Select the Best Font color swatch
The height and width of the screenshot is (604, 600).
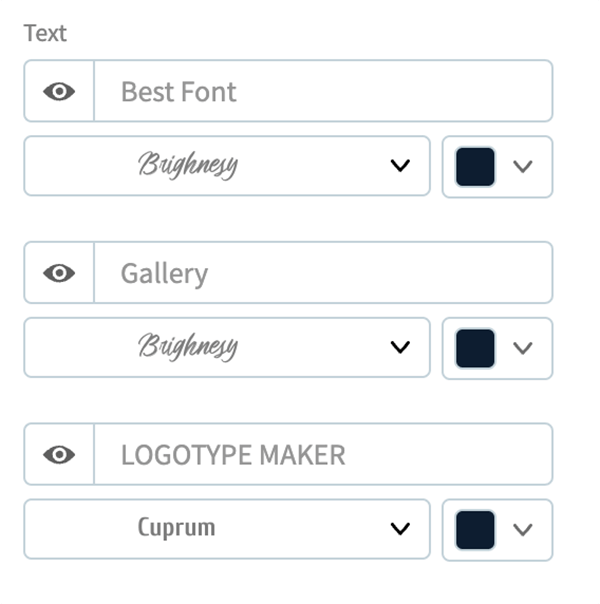pos(475,167)
